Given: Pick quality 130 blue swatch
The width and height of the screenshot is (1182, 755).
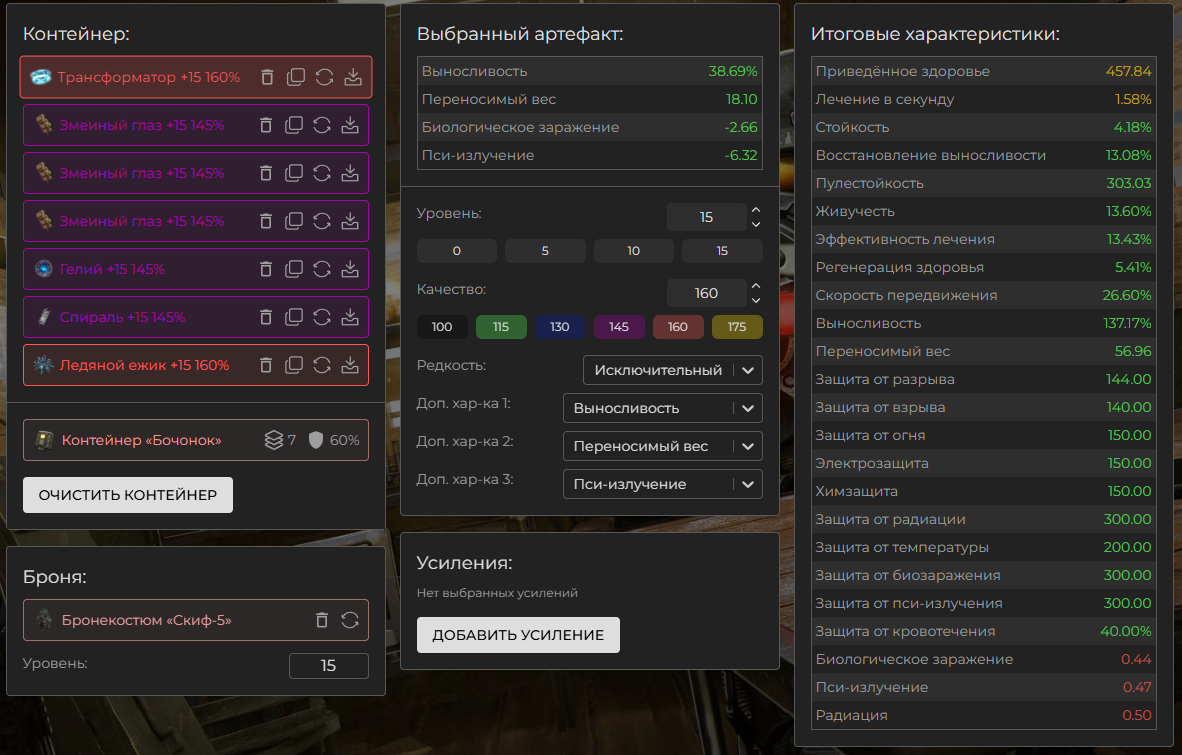Looking at the screenshot, I should (560, 327).
